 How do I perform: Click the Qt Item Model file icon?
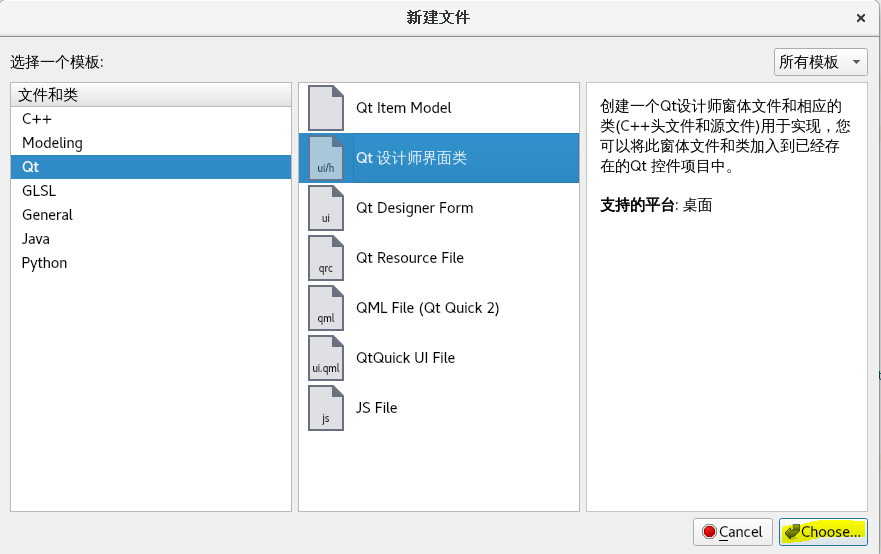pyautogui.click(x=326, y=108)
